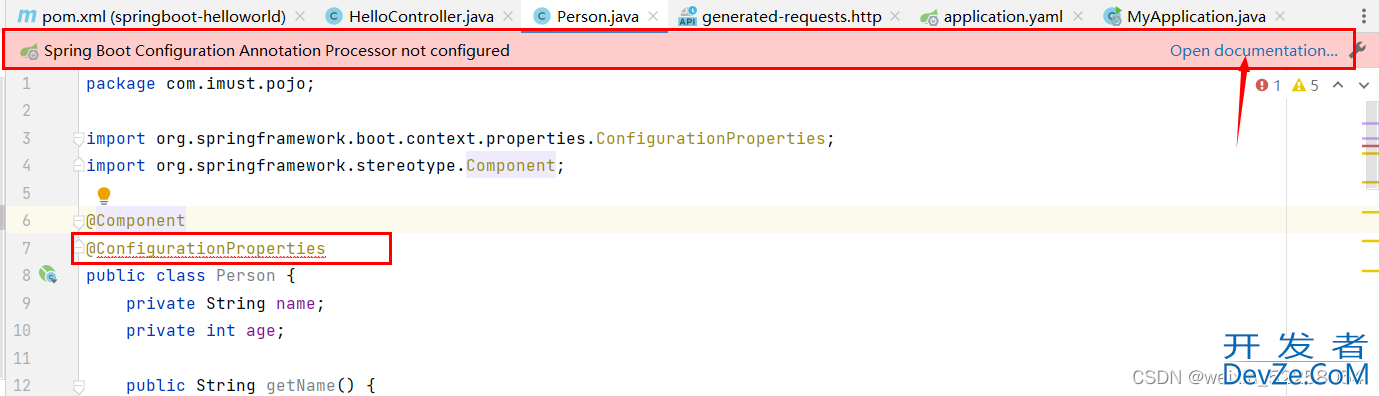The width and height of the screenshot is (1379, 396).
Task: Click the yellow intention lightbulb icon
Action: (x=103, y=195)
